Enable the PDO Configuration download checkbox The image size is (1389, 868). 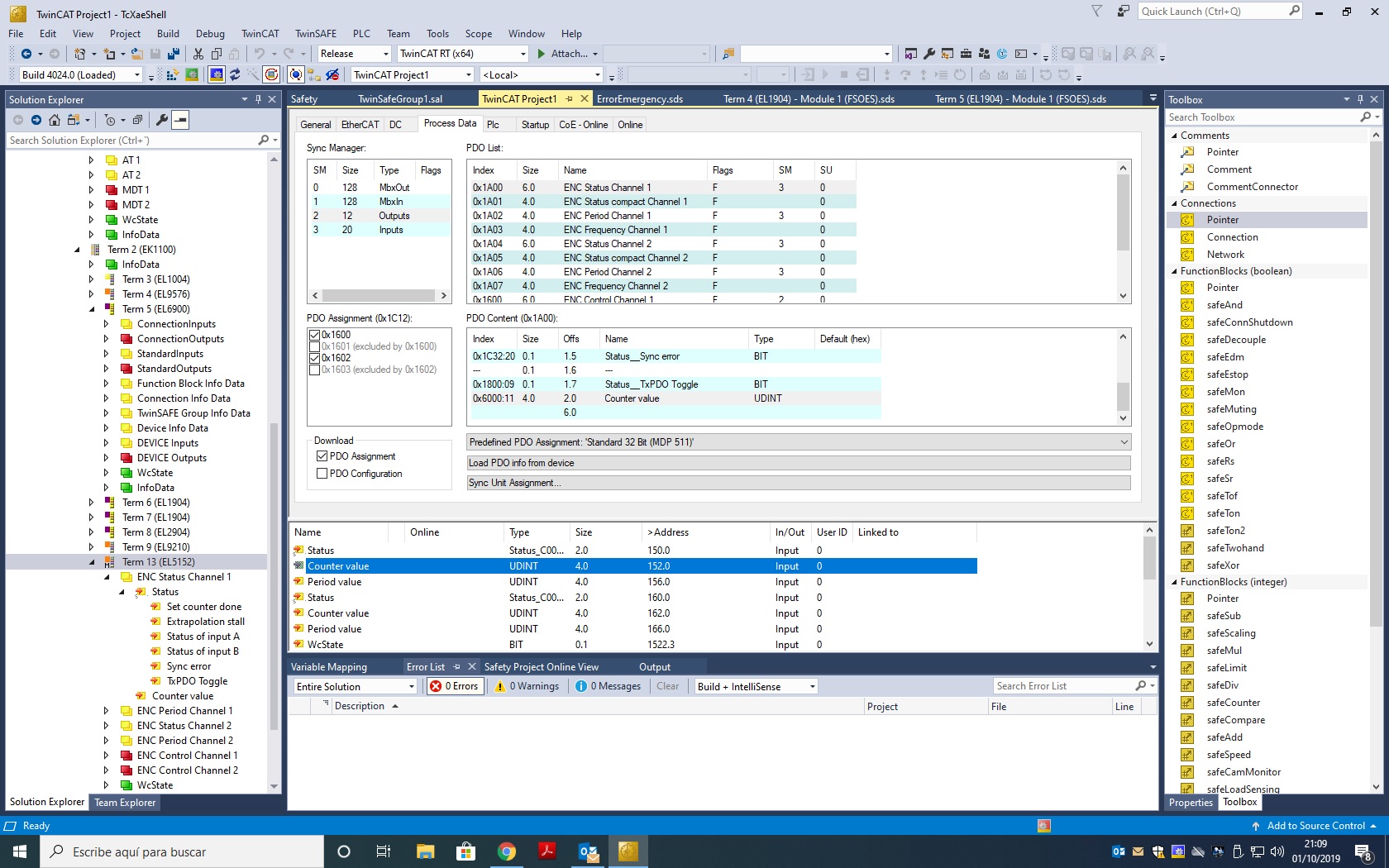(x=322, y=474)
